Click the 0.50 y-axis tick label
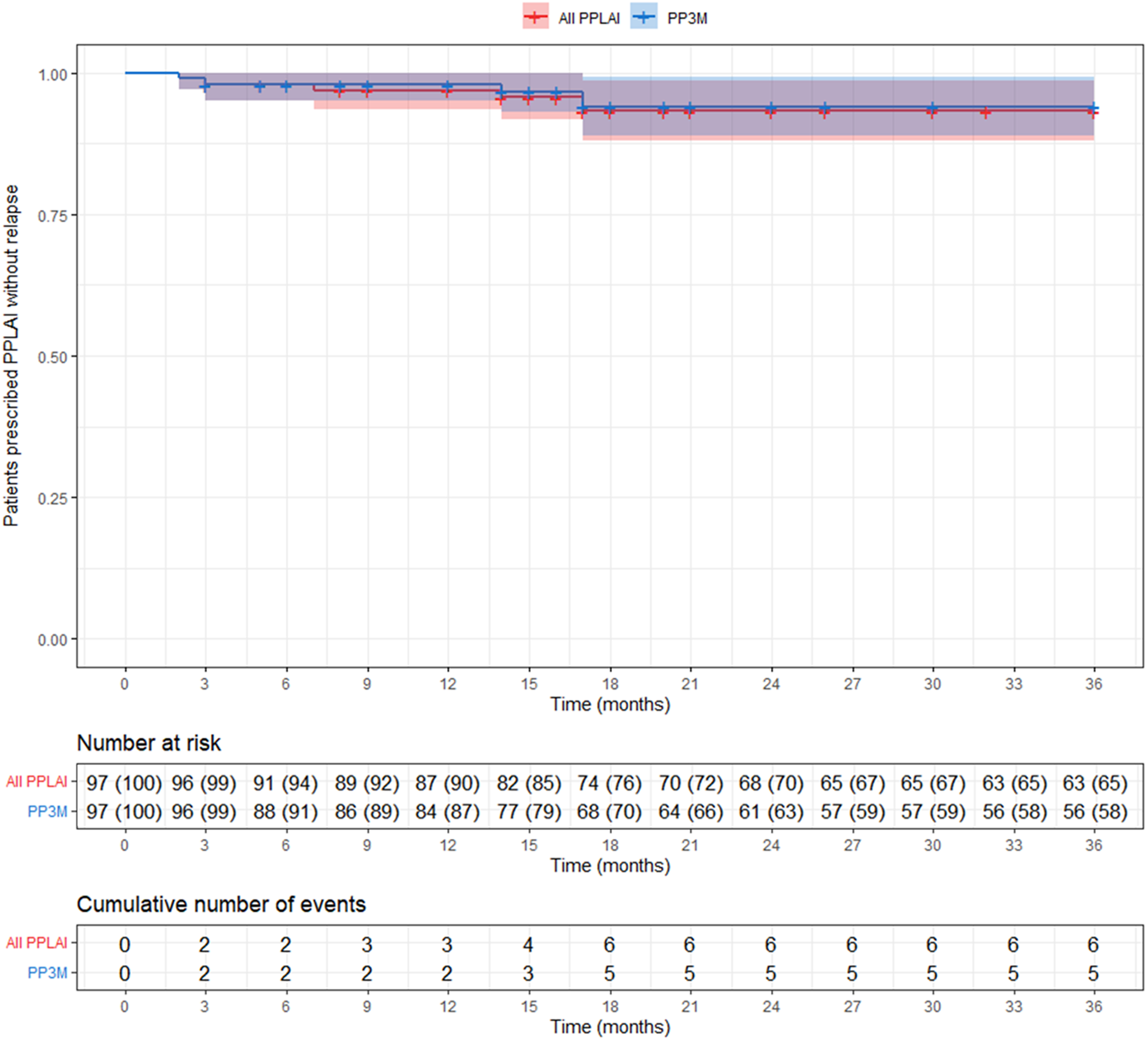The image size is (1148, 1041). tap(53, 358)
